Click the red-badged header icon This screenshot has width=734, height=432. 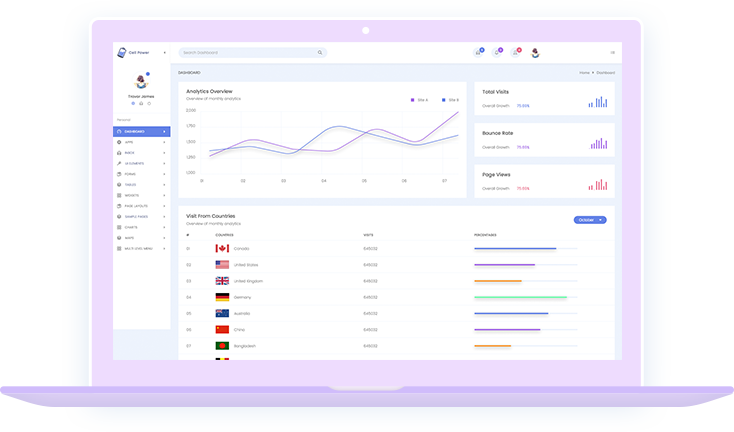tap(516, 52)
